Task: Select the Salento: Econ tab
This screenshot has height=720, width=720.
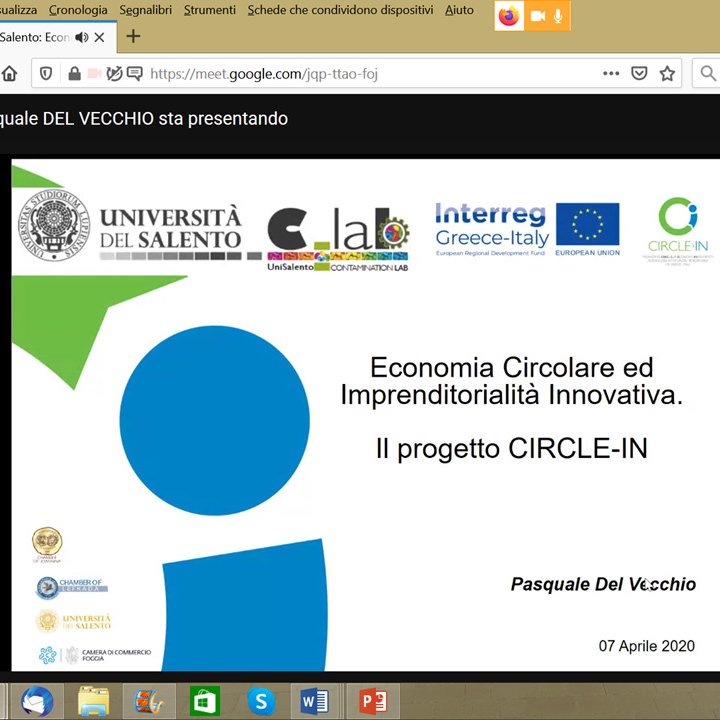Action: pyautogui.click(x=35, y=37)
